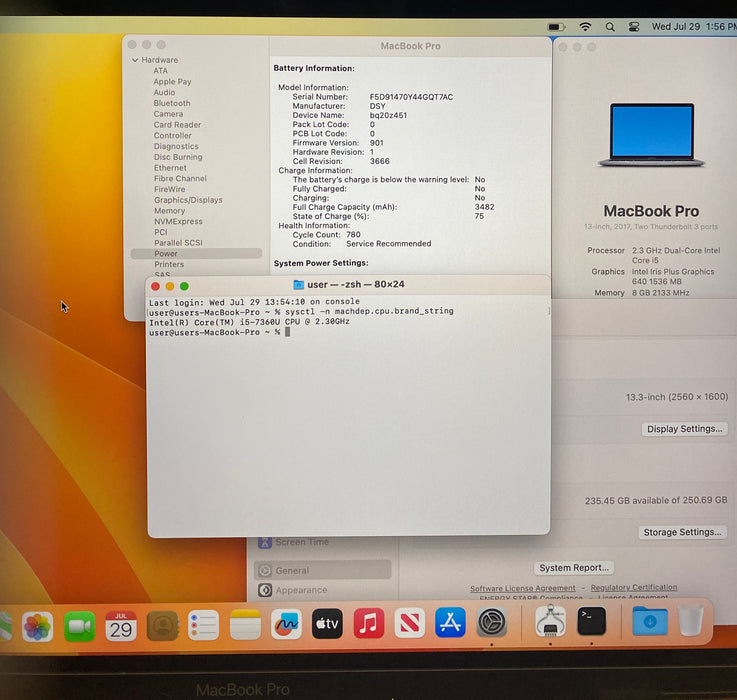This screenshot has width=737, height=700.
Task: Collapse the Hardware section in System Information
Action: click(x=135, y=60)
